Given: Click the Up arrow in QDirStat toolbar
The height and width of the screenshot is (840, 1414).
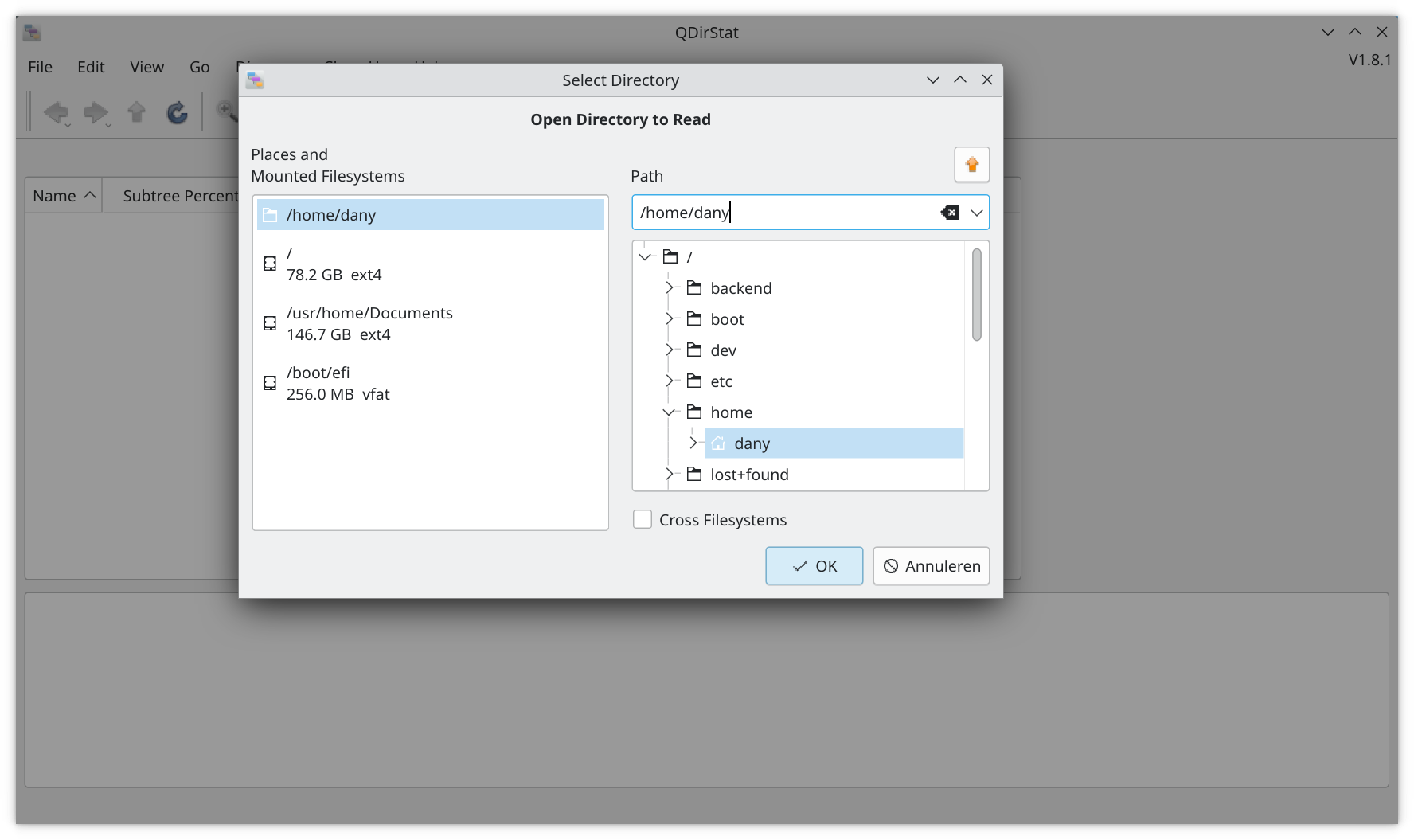Looking at the screenshot, I should coord(137,112).
